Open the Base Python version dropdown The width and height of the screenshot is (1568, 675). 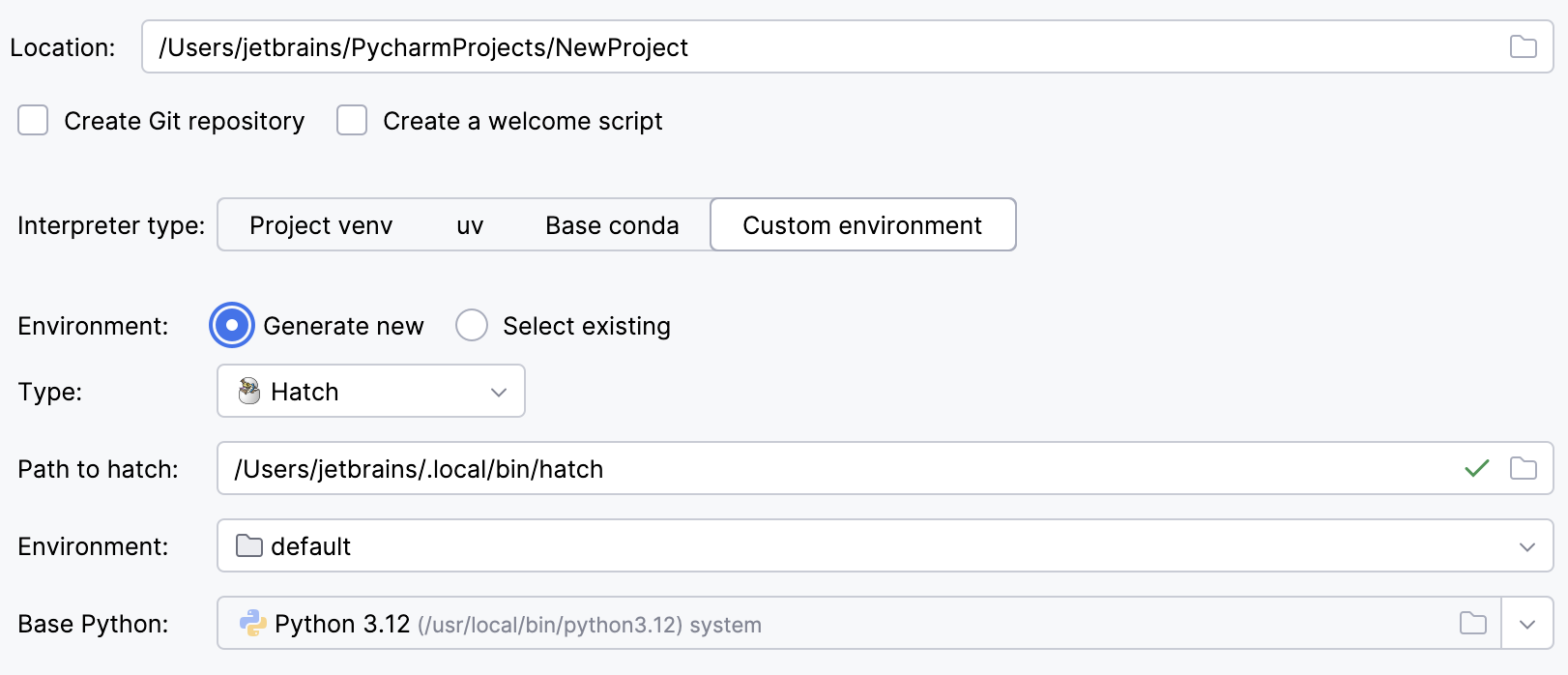coord(1527,623)
